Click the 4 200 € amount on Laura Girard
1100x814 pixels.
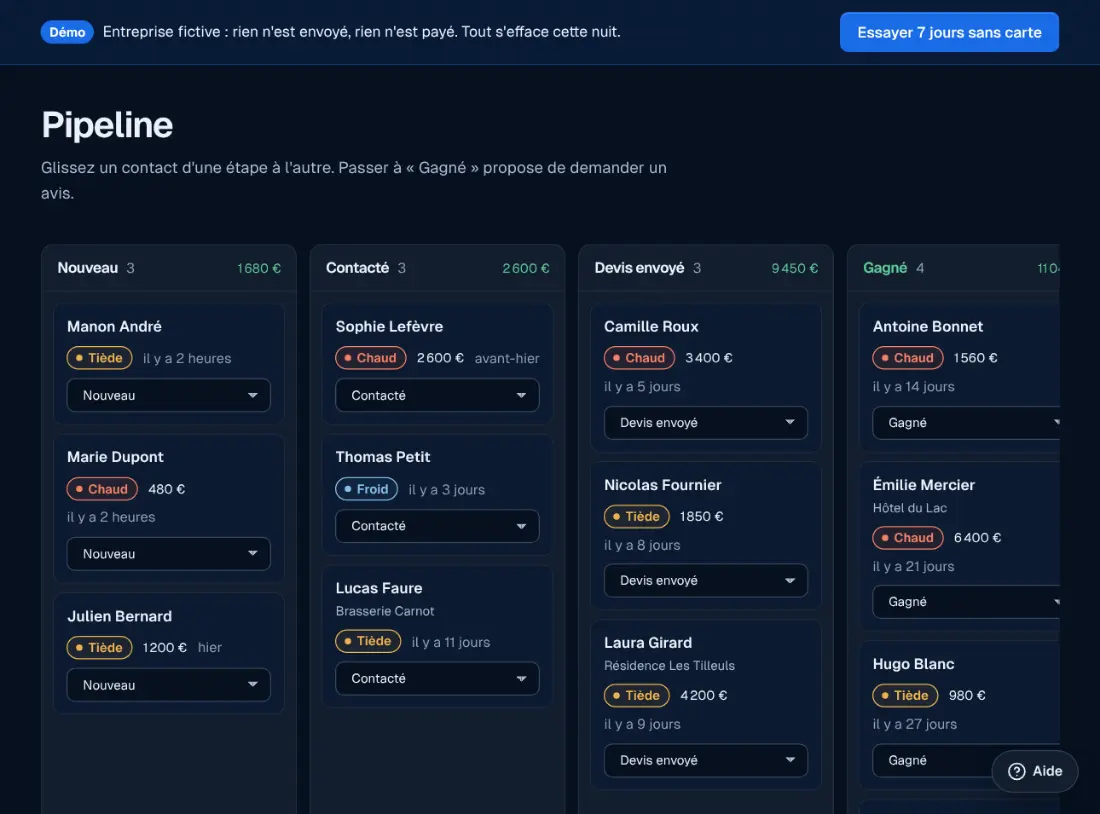(x=704, y=695)
